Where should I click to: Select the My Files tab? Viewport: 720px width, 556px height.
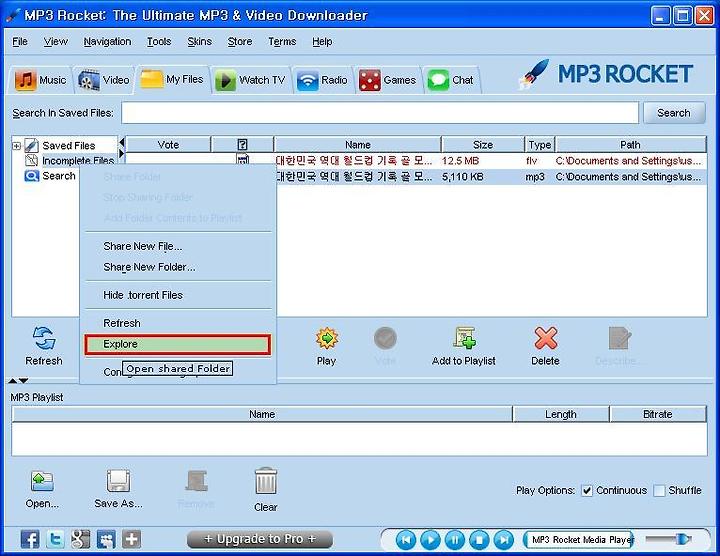(172, 79)
